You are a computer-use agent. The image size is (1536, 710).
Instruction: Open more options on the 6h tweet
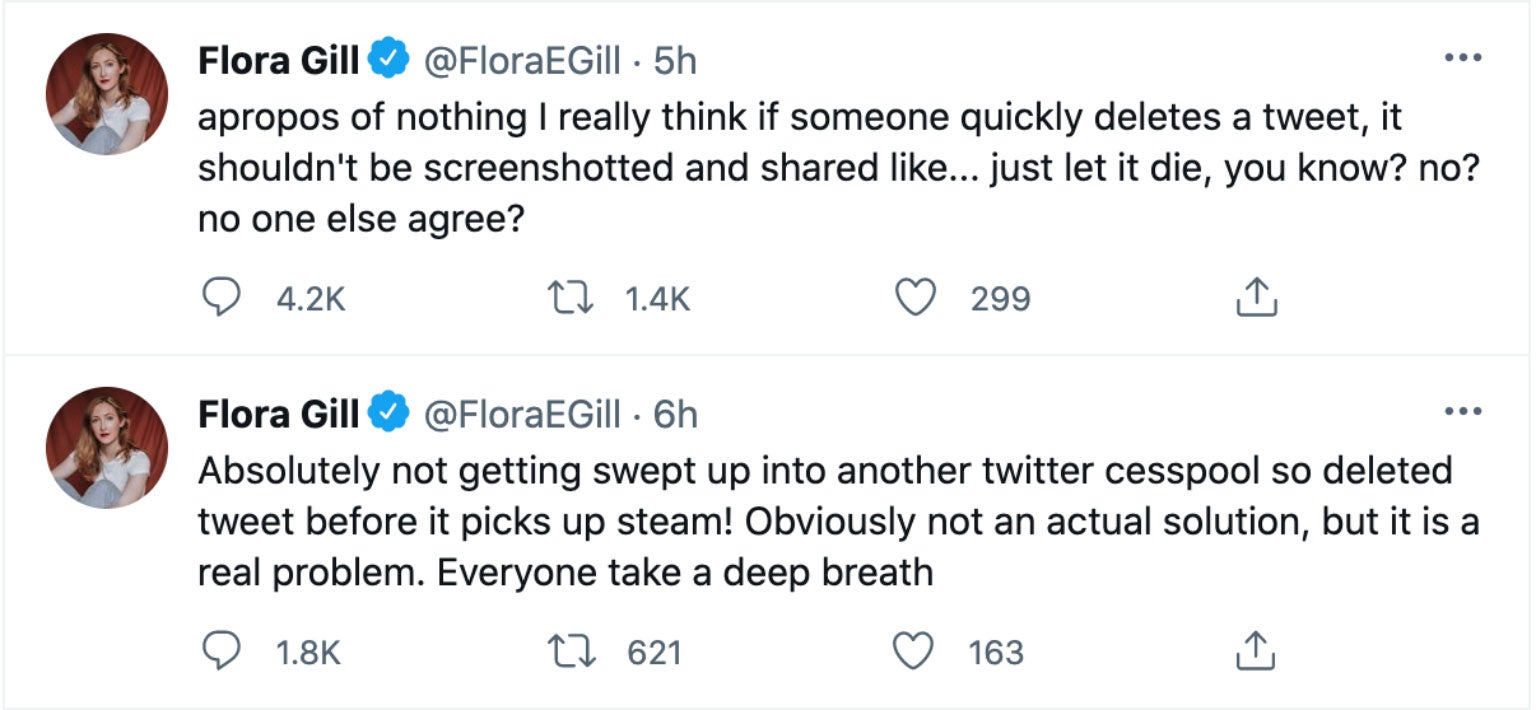(x=1463, y=411)
